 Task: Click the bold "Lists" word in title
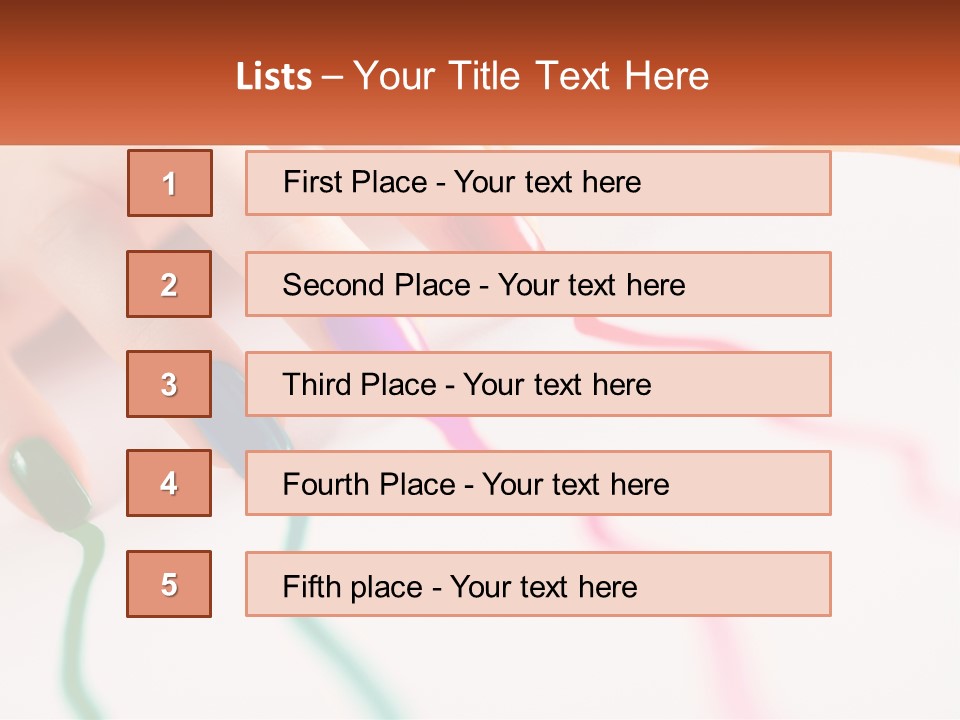(x=274, y=77)
